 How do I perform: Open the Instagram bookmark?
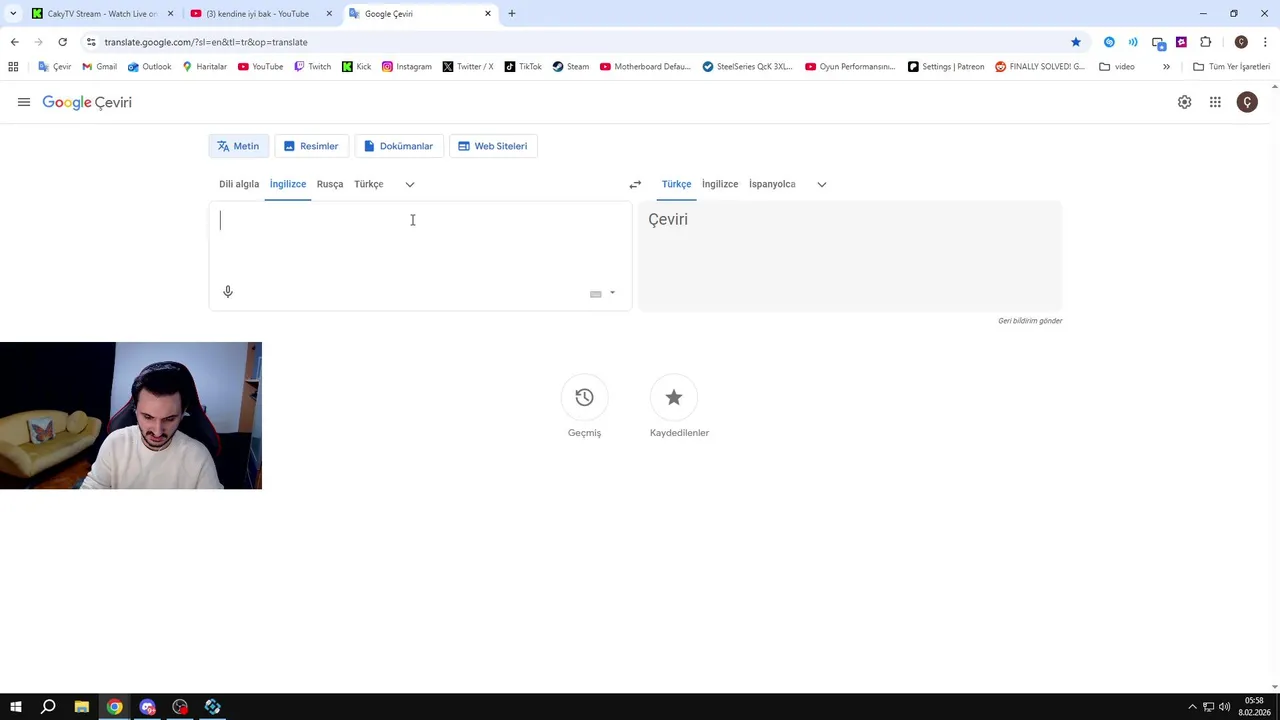pyautogui.click(x=407, y=67)
